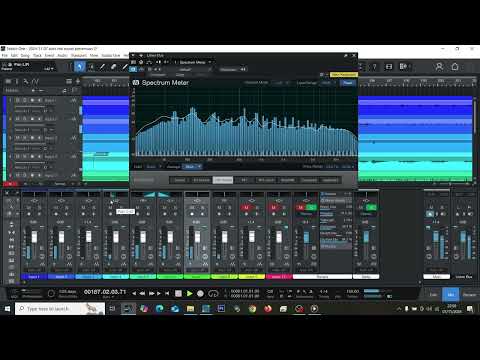Unmute the red-muted ninth mixer channel
Screen dimensions: 480x360
[246, 207]
